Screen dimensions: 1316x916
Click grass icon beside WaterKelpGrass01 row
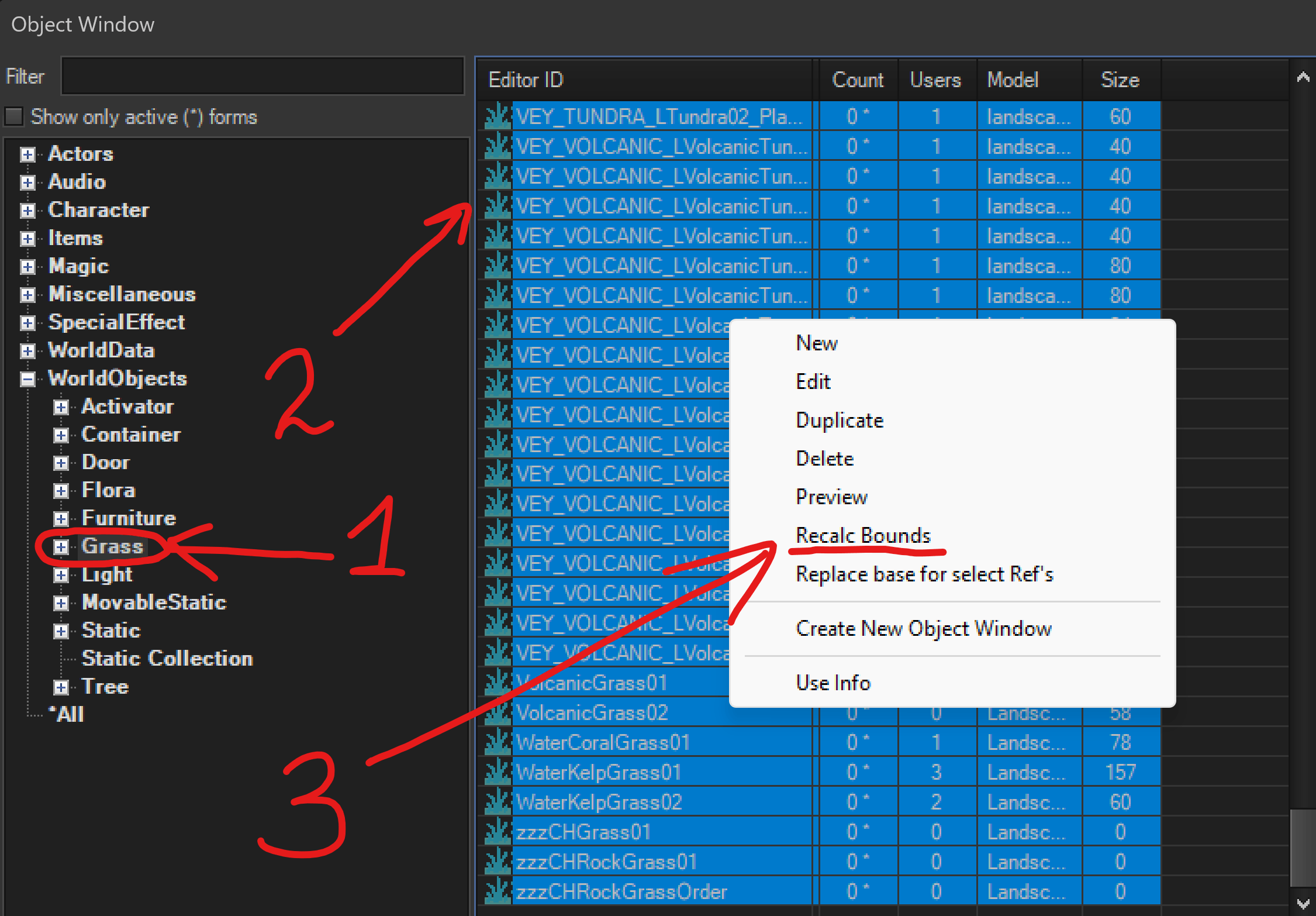498,772
